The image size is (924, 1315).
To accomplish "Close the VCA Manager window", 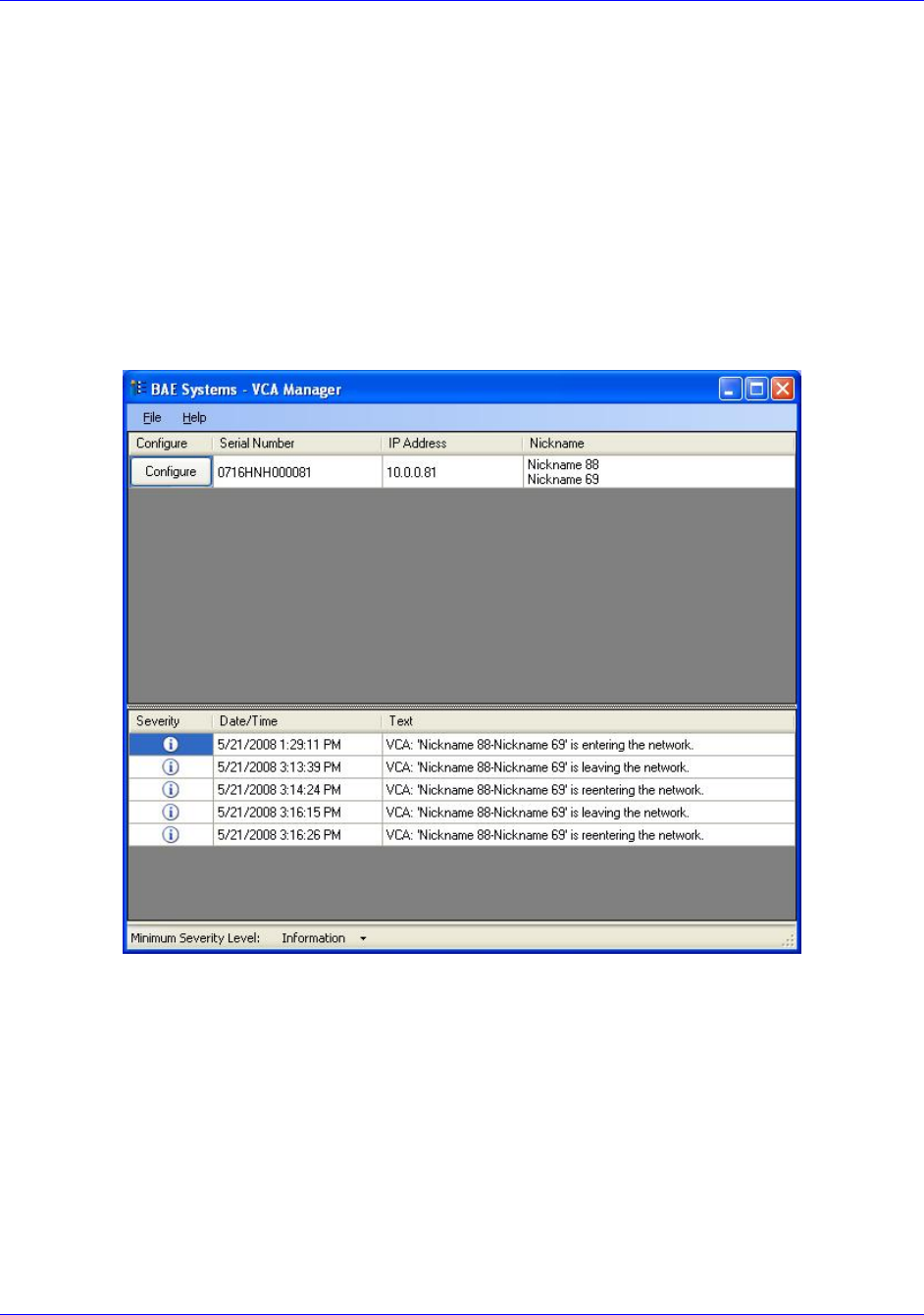I will (782, 390).
